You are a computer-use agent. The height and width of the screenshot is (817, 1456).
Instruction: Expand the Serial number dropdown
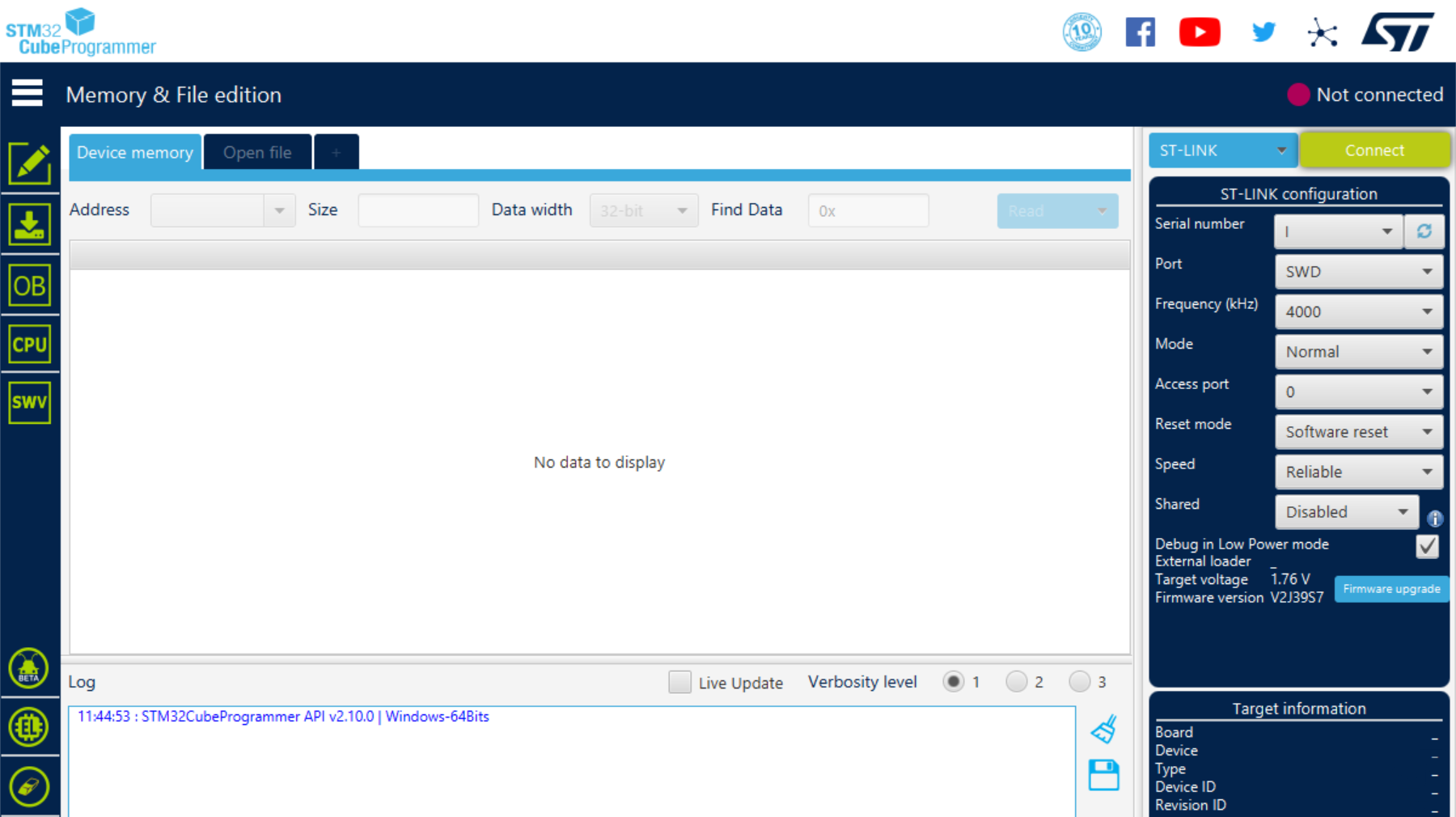point(1338,231)
